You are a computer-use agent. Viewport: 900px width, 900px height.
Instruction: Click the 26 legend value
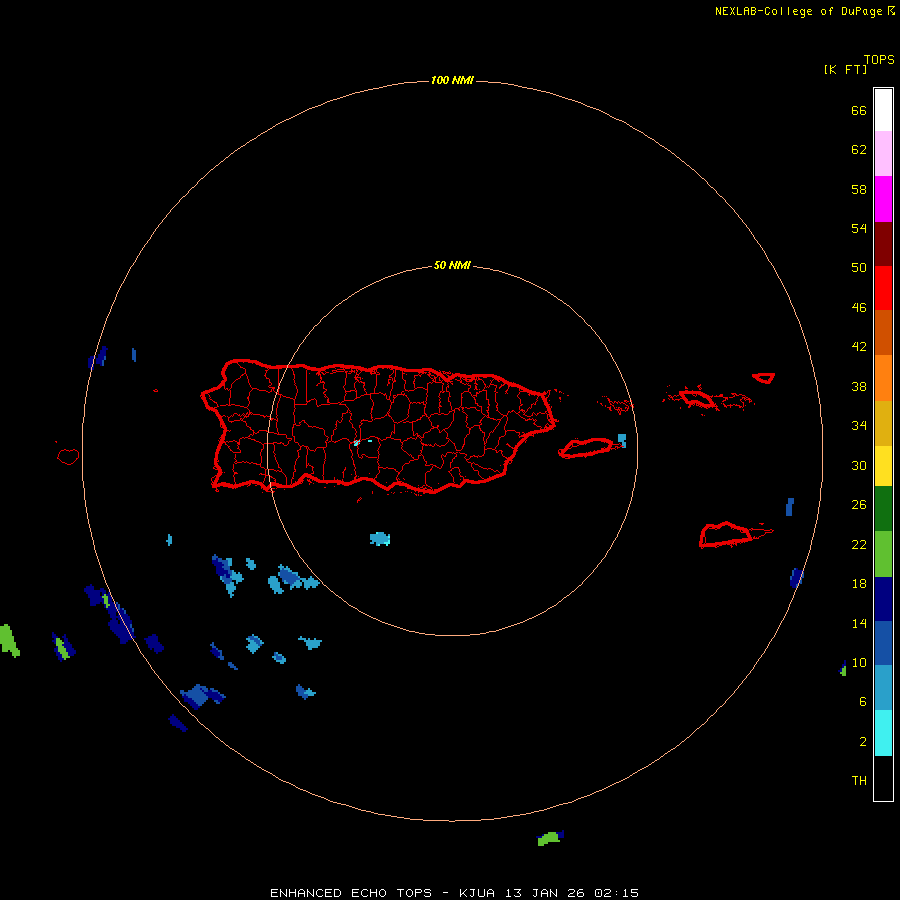tap(859, 505)
